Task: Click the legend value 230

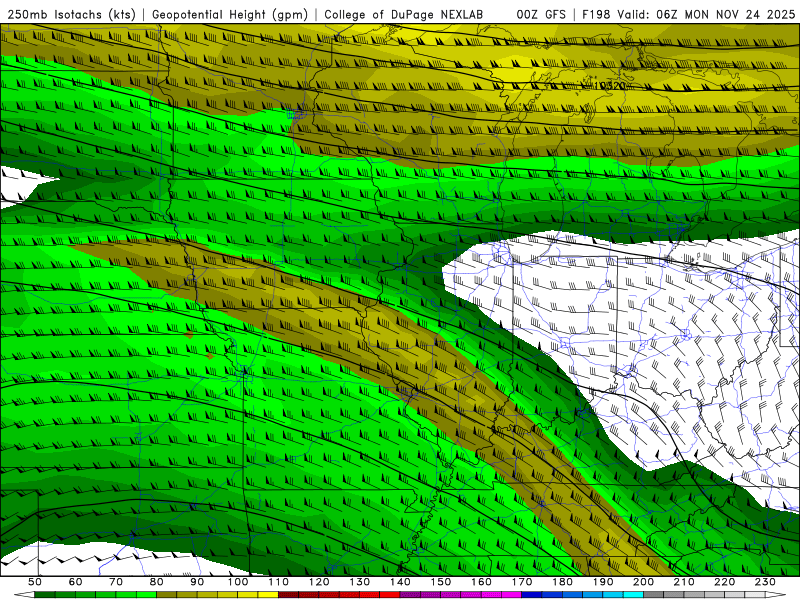Action: pyautogui.click(x=765, y=582)
